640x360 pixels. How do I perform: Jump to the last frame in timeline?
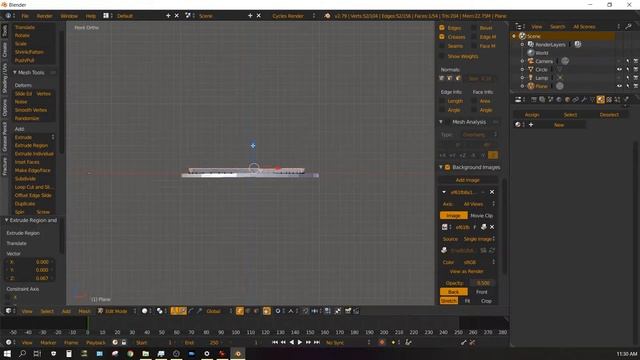[317, 342]
